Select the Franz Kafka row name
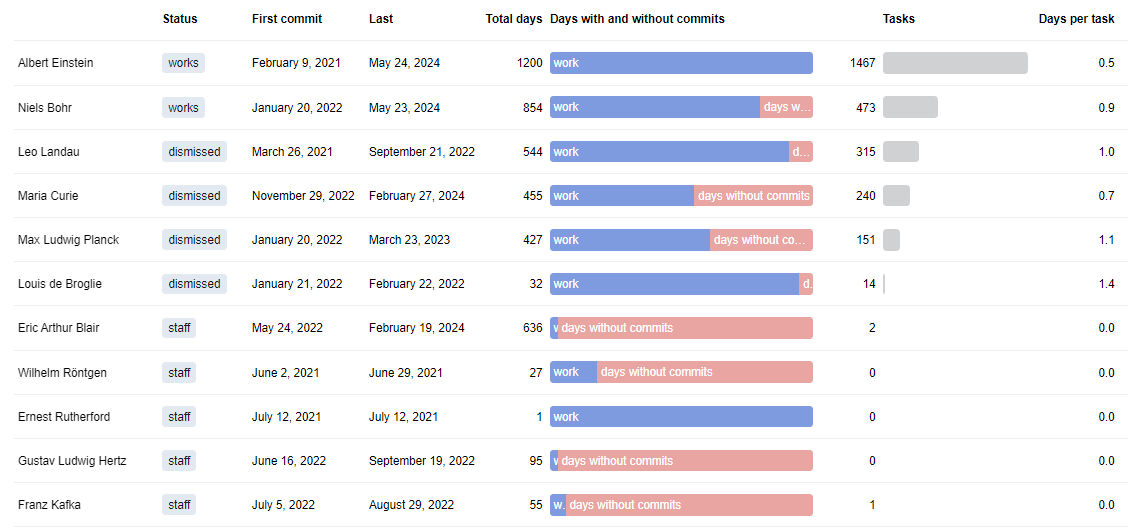The height and width of the screenshot is (528, 1128). [48, 505]
